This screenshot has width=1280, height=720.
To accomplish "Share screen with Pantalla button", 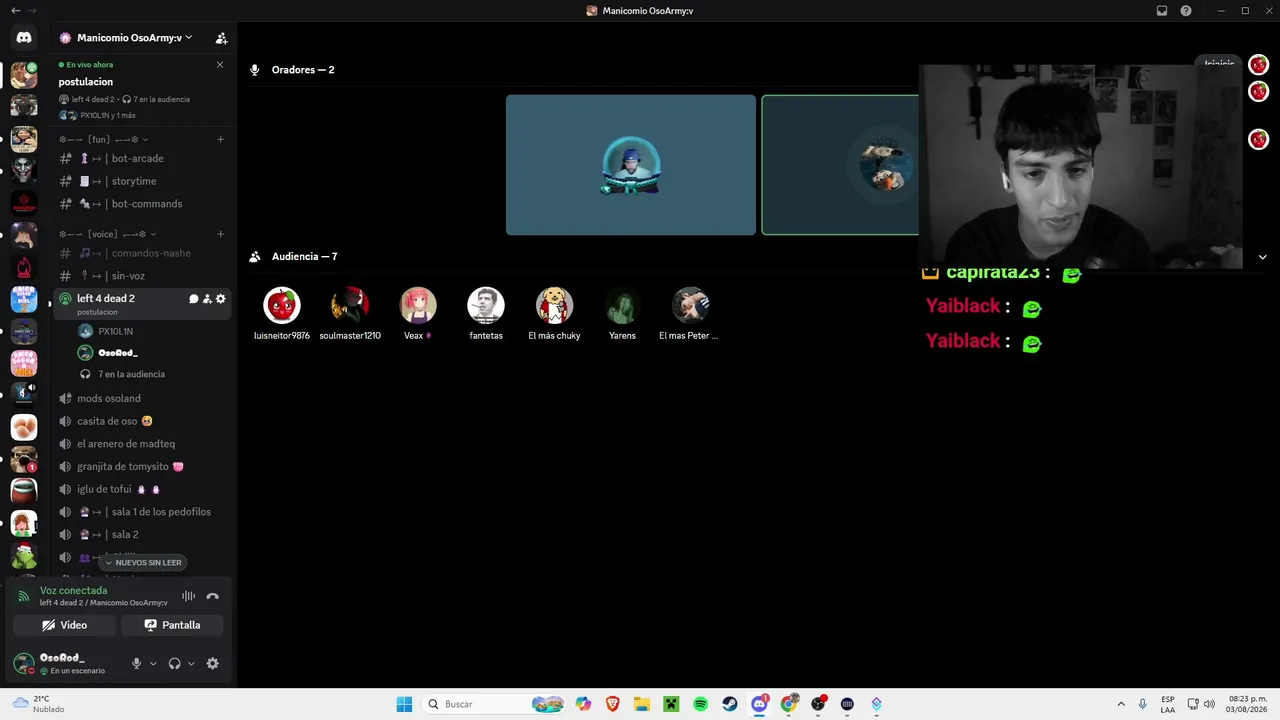I will (x=172, y=625).
